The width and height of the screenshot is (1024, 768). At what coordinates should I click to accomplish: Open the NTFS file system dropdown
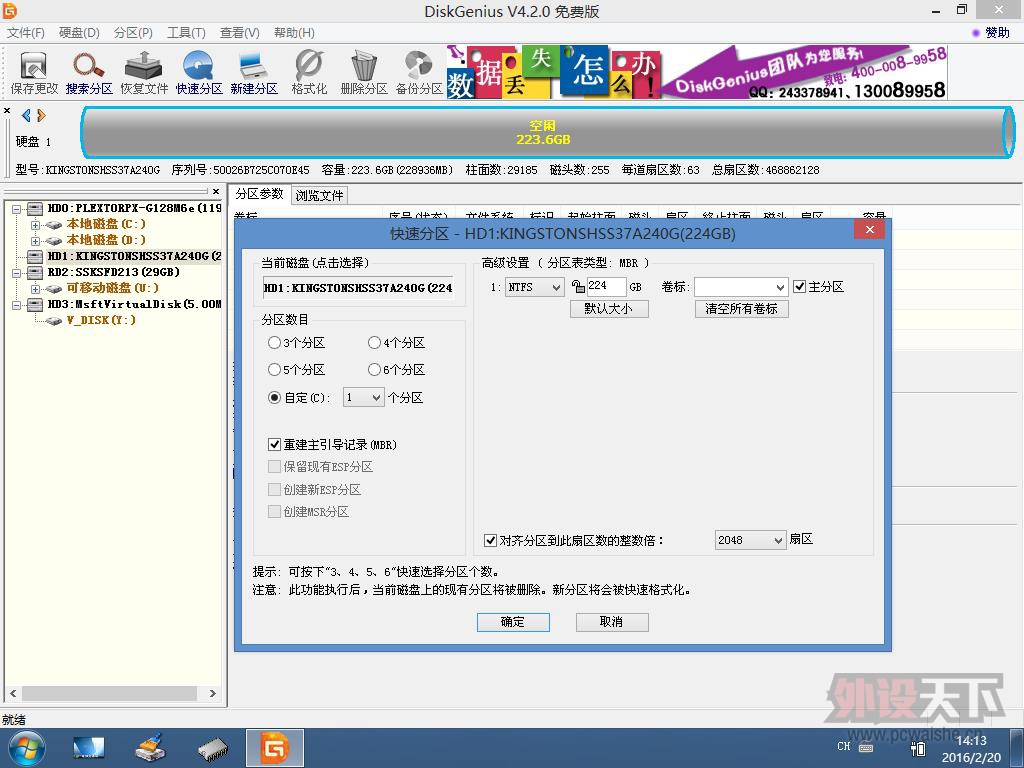click(535, 287)
